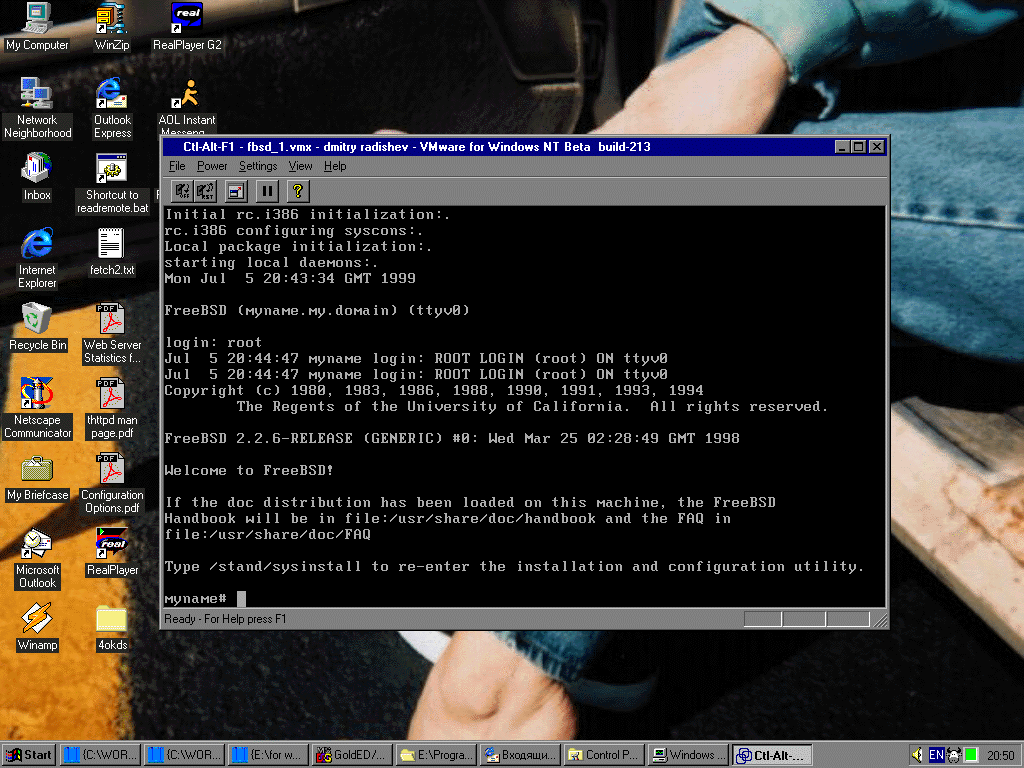Minimize the VMware window
1024x768 pixels.
click(x=842, y=147)
